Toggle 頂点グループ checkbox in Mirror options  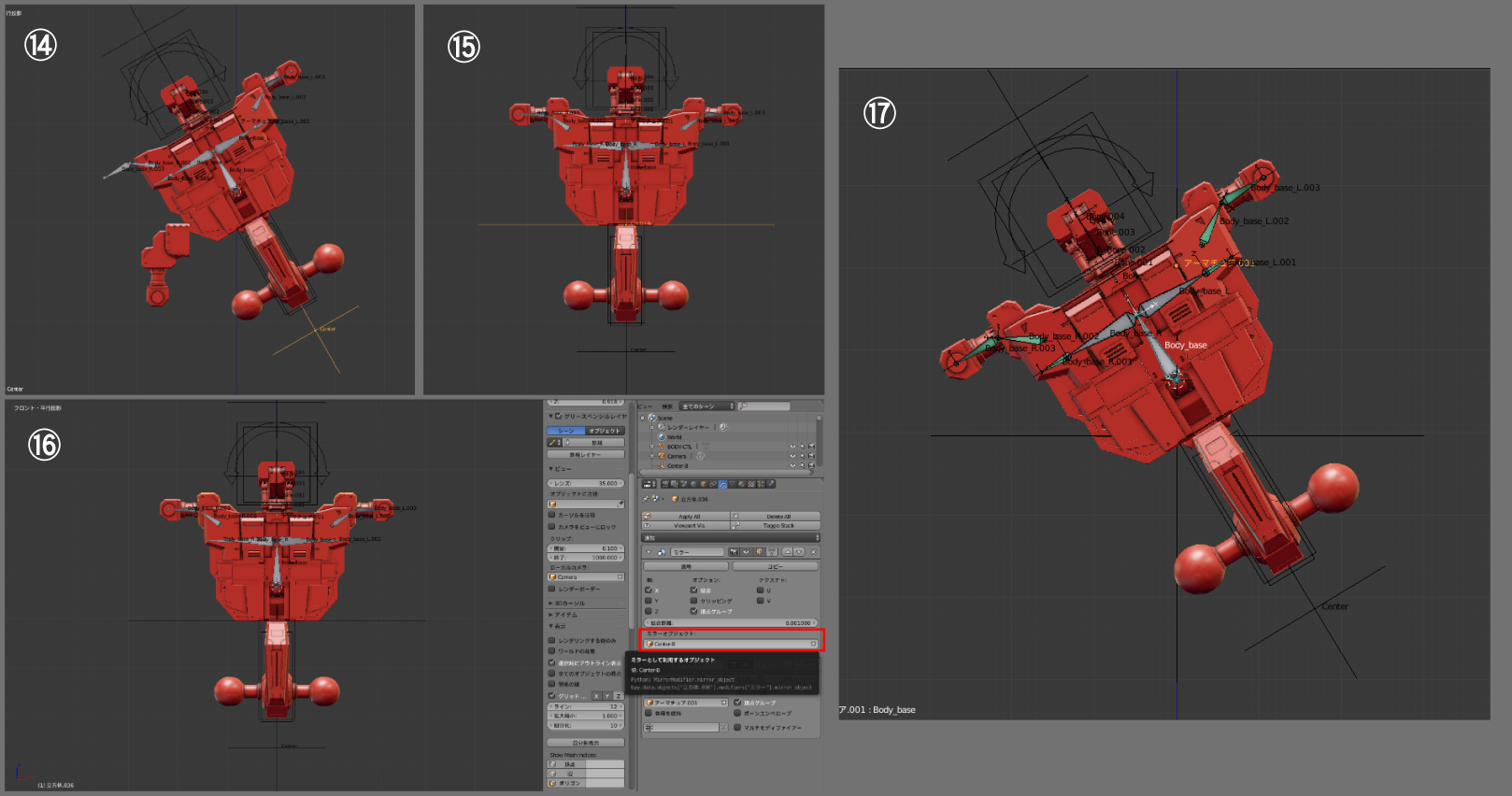pyautogui.click(x=693, y=611)
